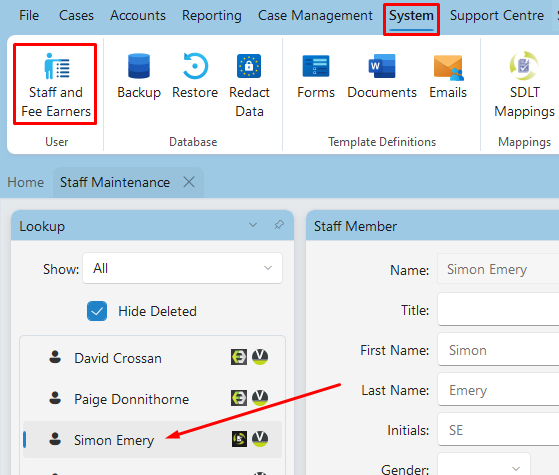Viewport: 559px width, 475px height.
Task: Open the Redact Data tool
Action: pos(249,85)
